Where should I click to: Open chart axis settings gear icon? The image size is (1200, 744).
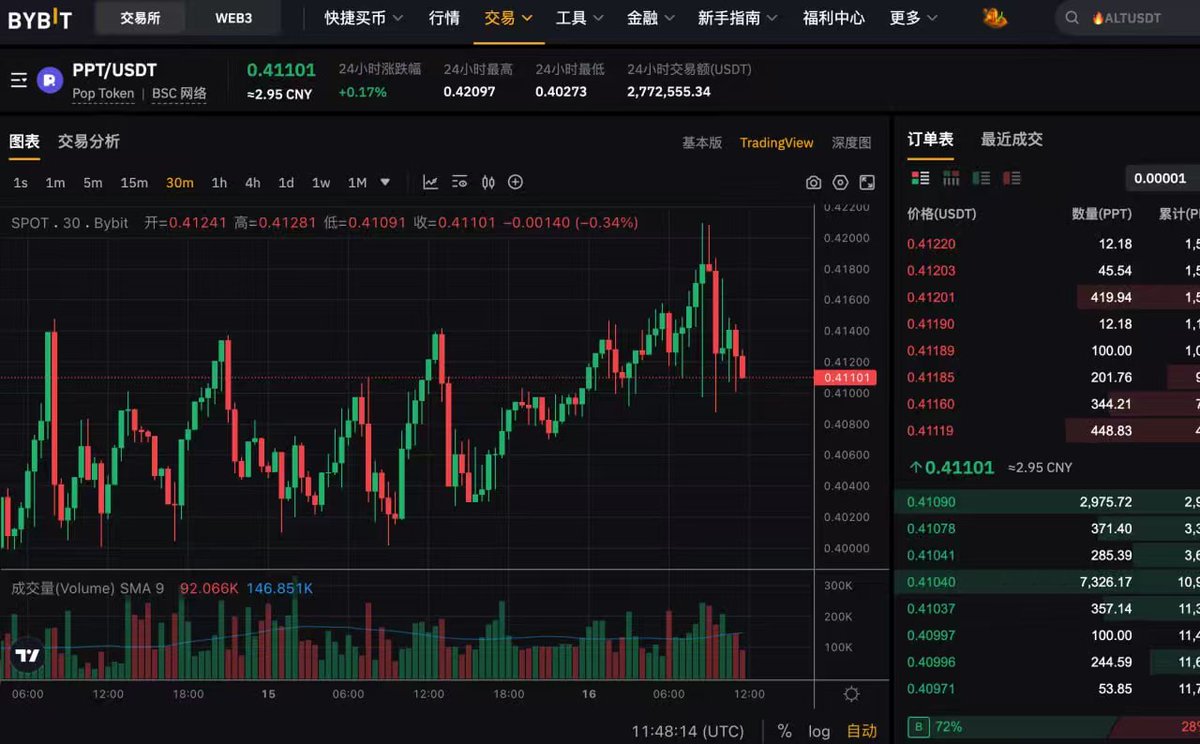tap(852, 694)
